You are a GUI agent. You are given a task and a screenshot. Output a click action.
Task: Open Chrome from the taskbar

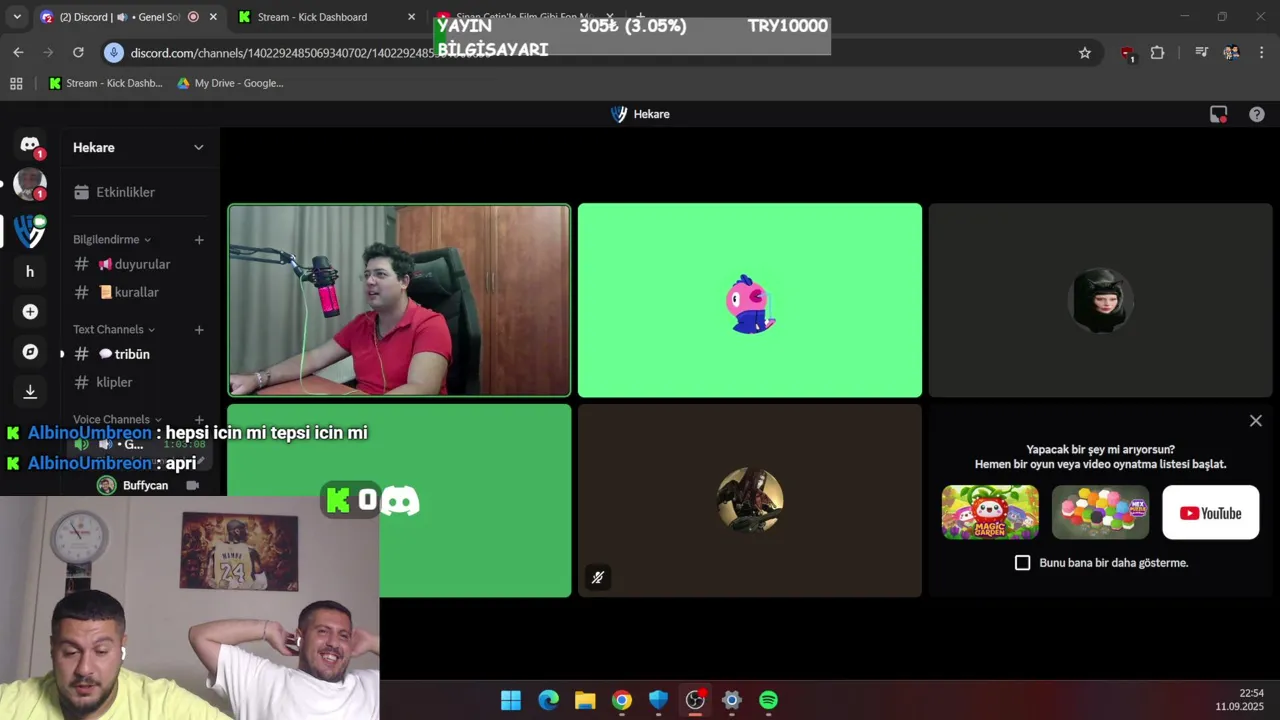[x=622, y=700]
